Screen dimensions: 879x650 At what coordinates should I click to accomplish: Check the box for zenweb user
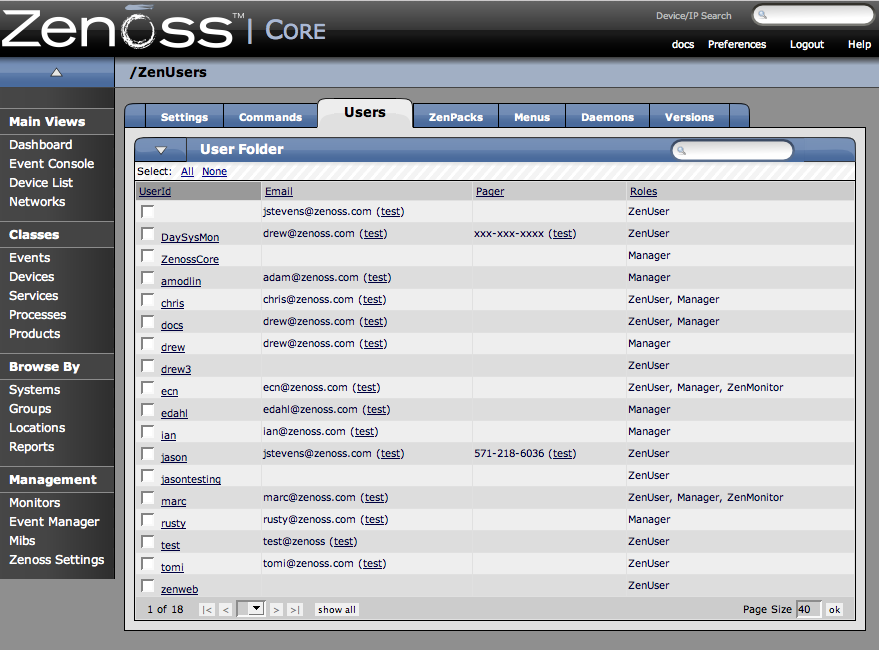coord(147,586)
